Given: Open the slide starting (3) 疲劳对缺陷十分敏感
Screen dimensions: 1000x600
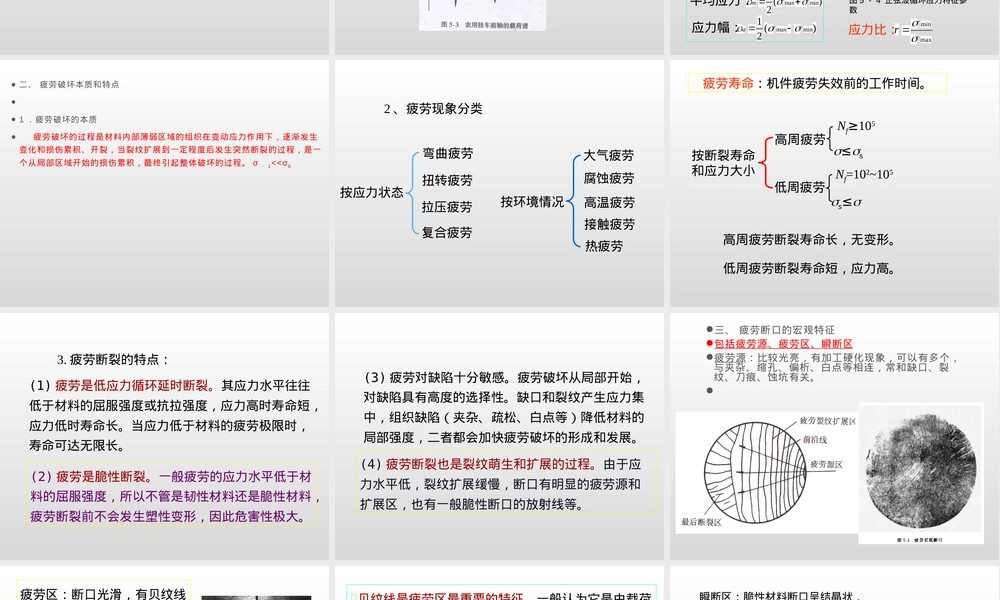Looking at the screenshot, I should [499, 436].
